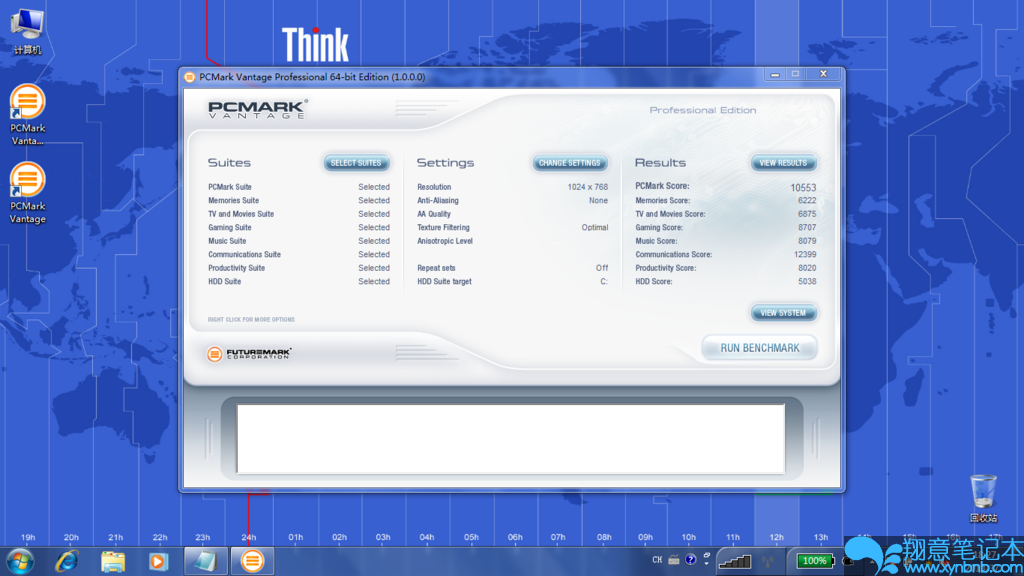This screenshot has width=1024, height=576.
Task: Start the test with RUN BENCHMARK
Action: (x=760, y=348)
